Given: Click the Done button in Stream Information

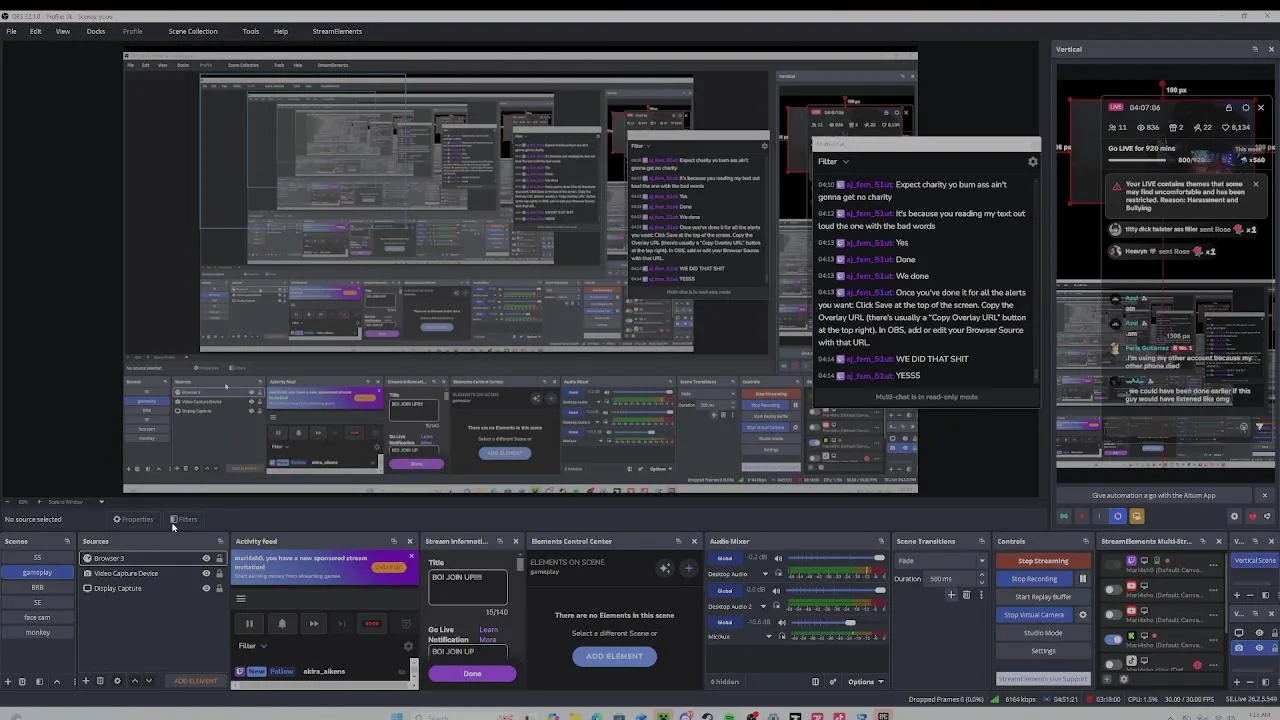Looking at the screenshot, I should tap(472, 674).
